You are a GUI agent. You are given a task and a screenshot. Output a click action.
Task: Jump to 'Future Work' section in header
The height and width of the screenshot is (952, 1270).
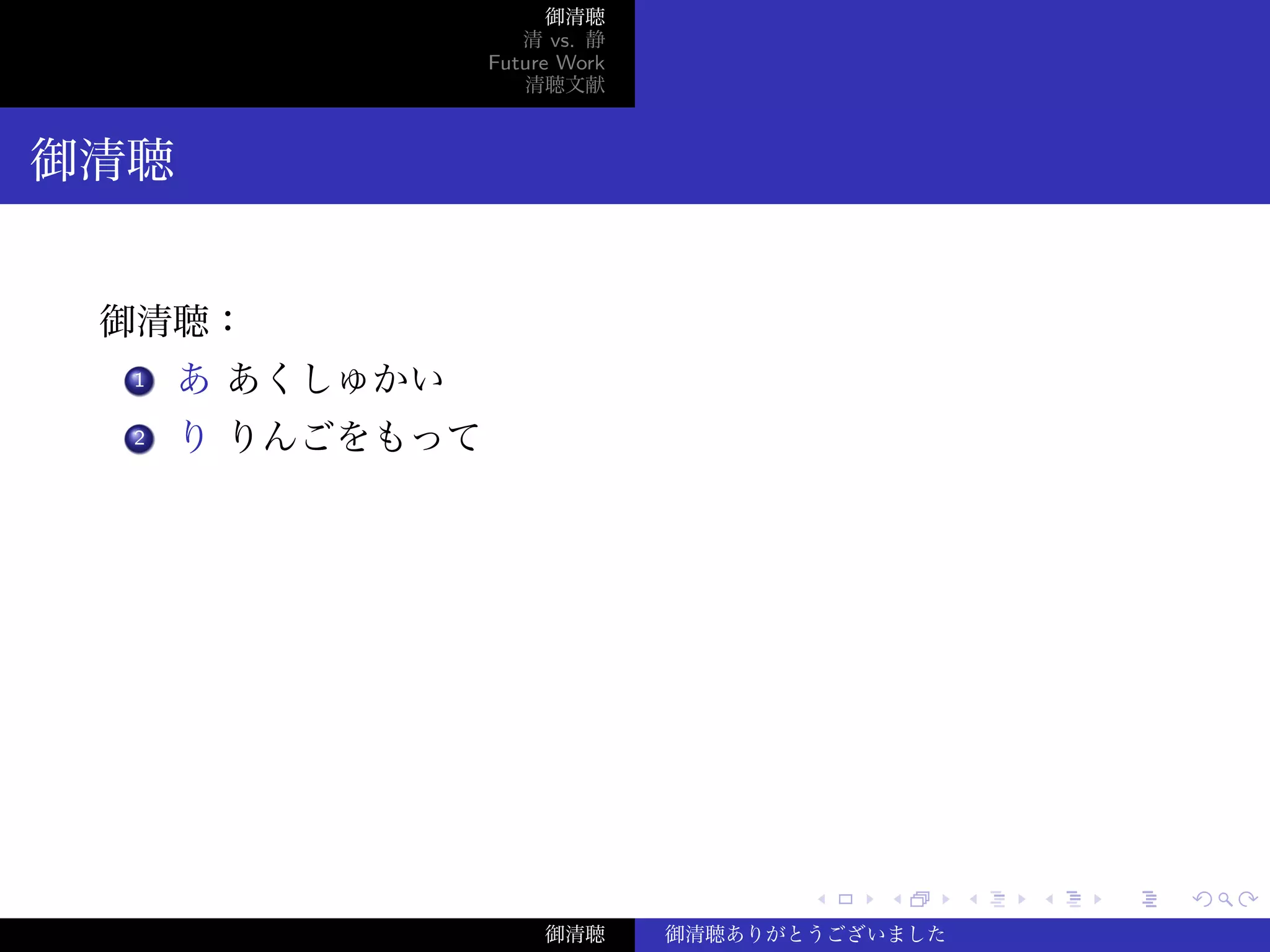pos(546,63)
